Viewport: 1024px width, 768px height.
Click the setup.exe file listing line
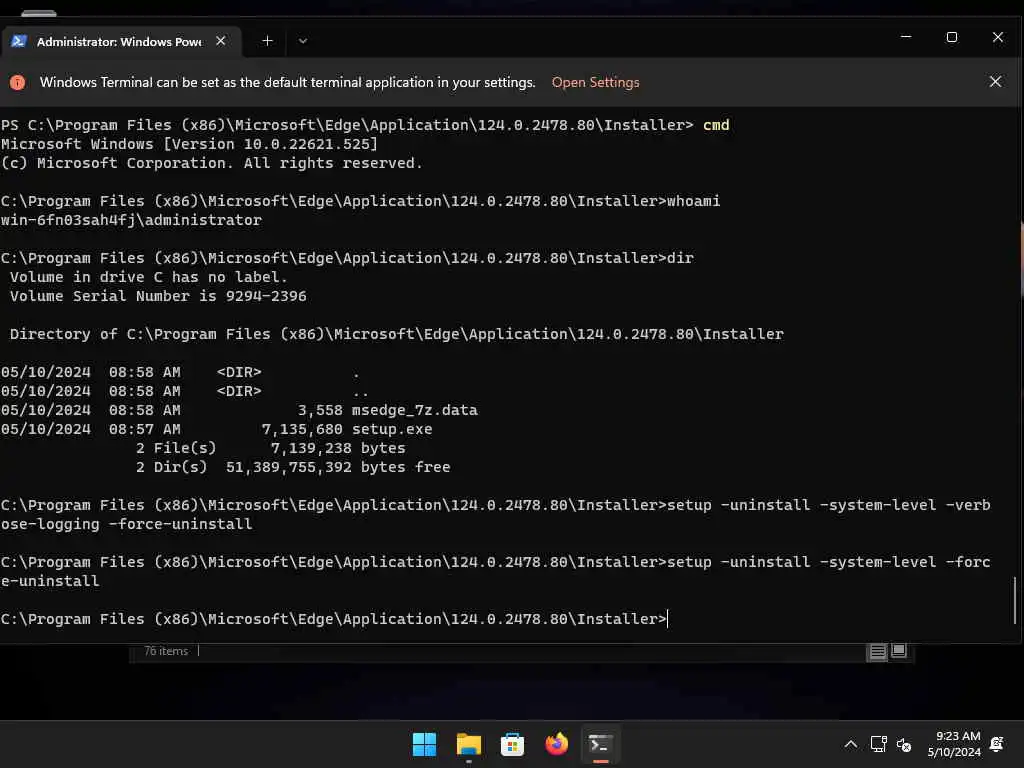[x=216, y=429]
